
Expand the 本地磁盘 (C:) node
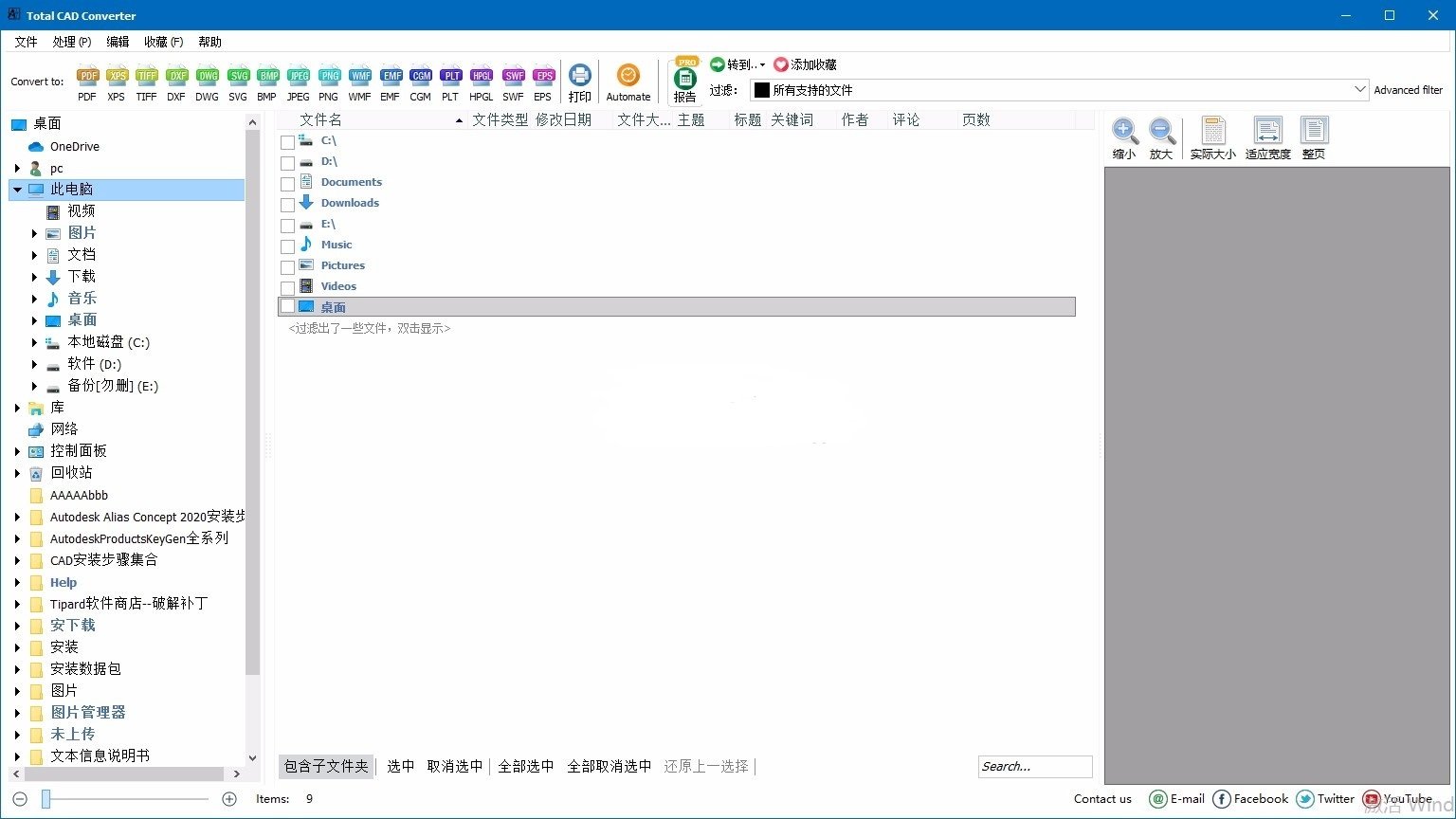35,342
